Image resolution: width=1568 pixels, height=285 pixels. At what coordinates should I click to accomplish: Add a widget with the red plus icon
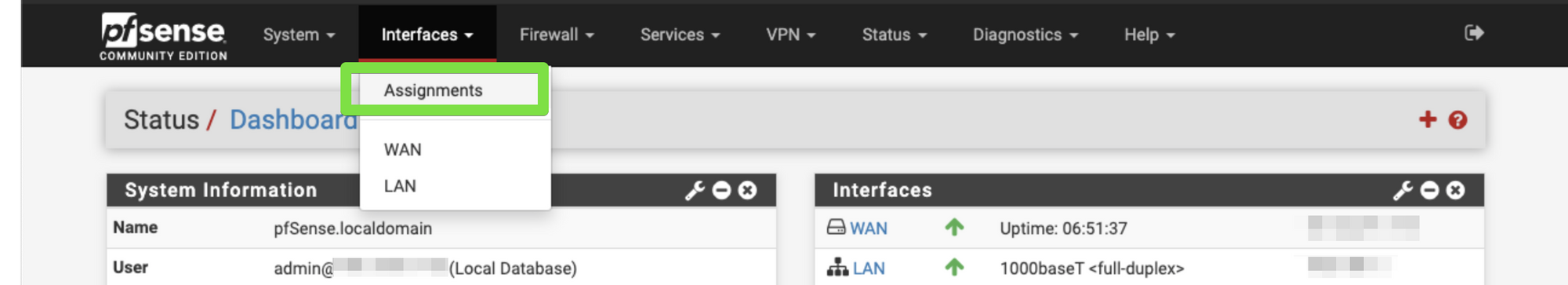[x=1428, y=119]
